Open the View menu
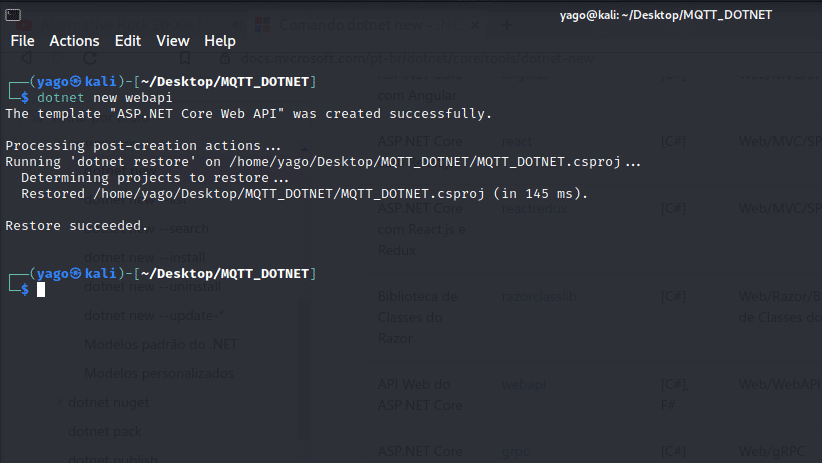This screenshot has width=822, height=463. [173, 41]
